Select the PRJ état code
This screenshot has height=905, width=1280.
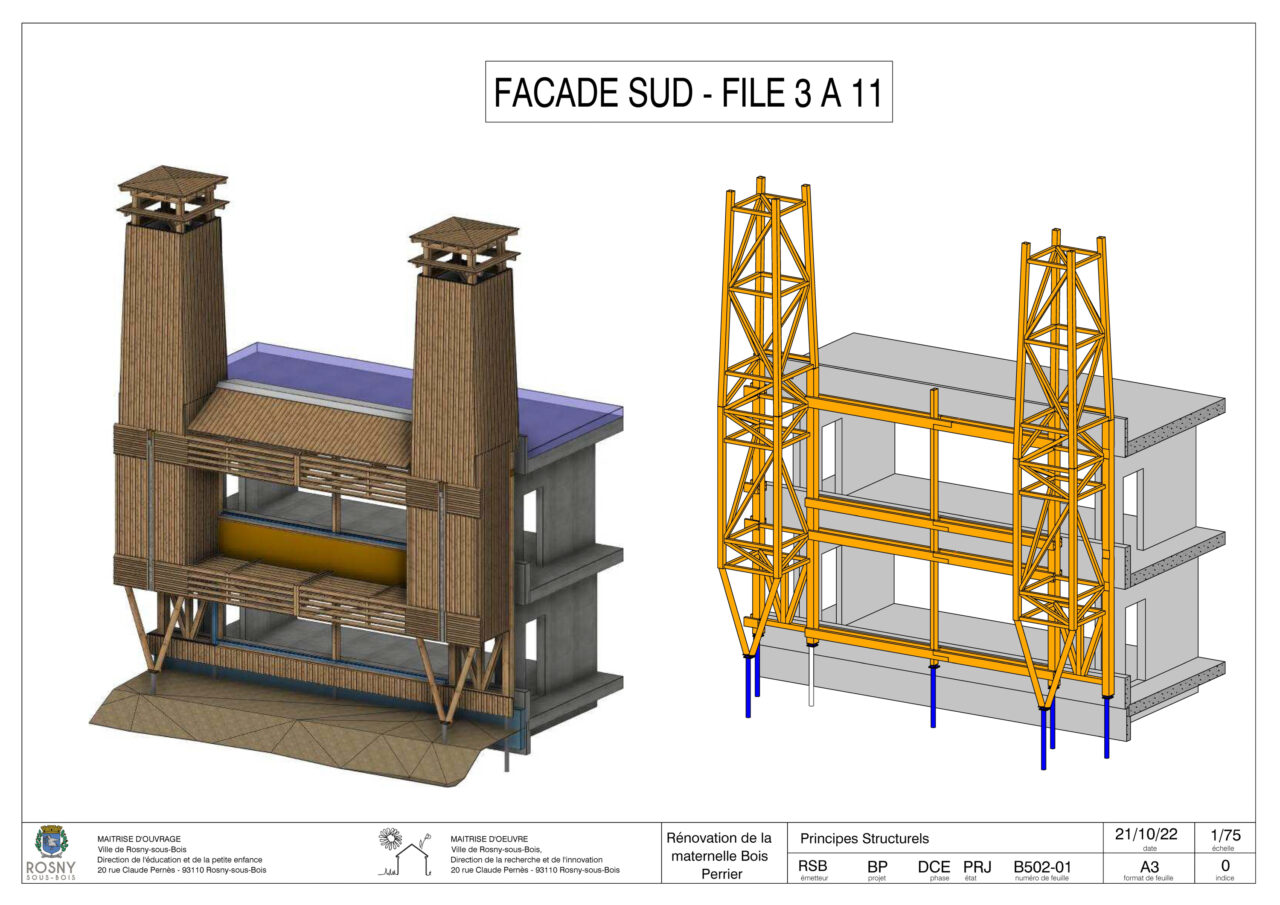[977, 866]
